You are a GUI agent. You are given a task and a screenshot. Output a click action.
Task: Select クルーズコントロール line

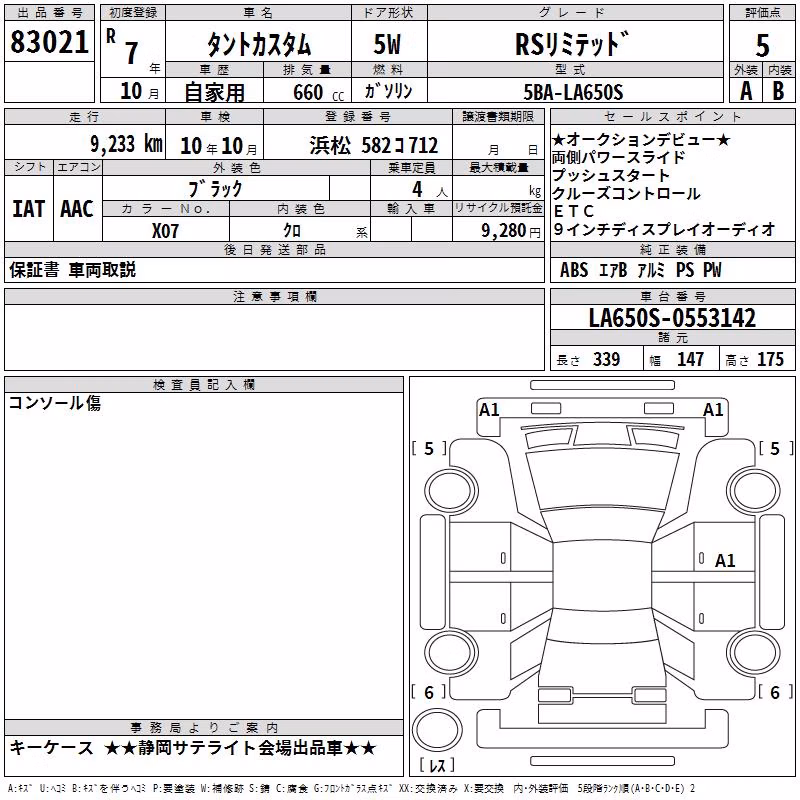click(626, 193)
